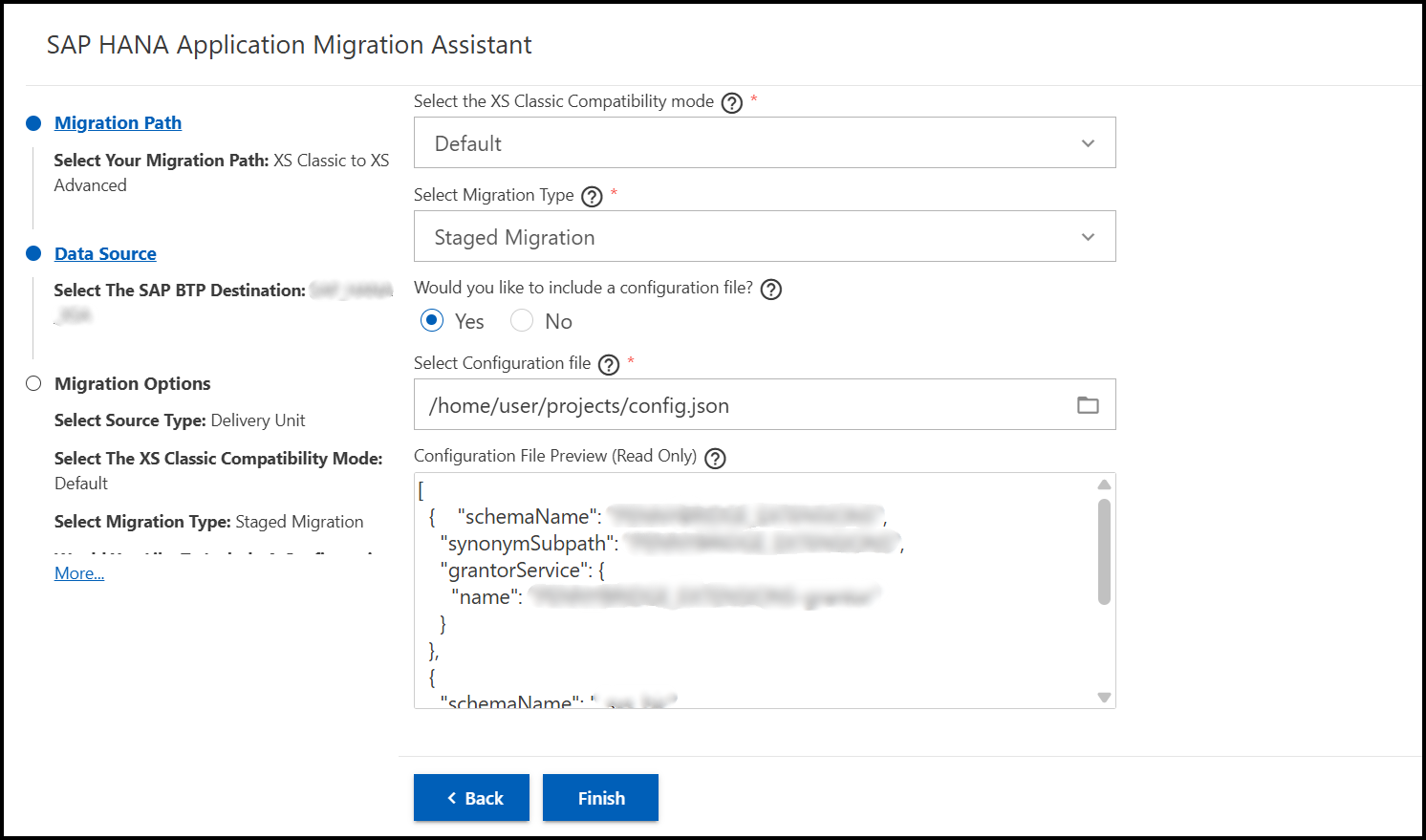
Task: Browse for configuration file via folder icon
Action: click(x=1088, y=405)
